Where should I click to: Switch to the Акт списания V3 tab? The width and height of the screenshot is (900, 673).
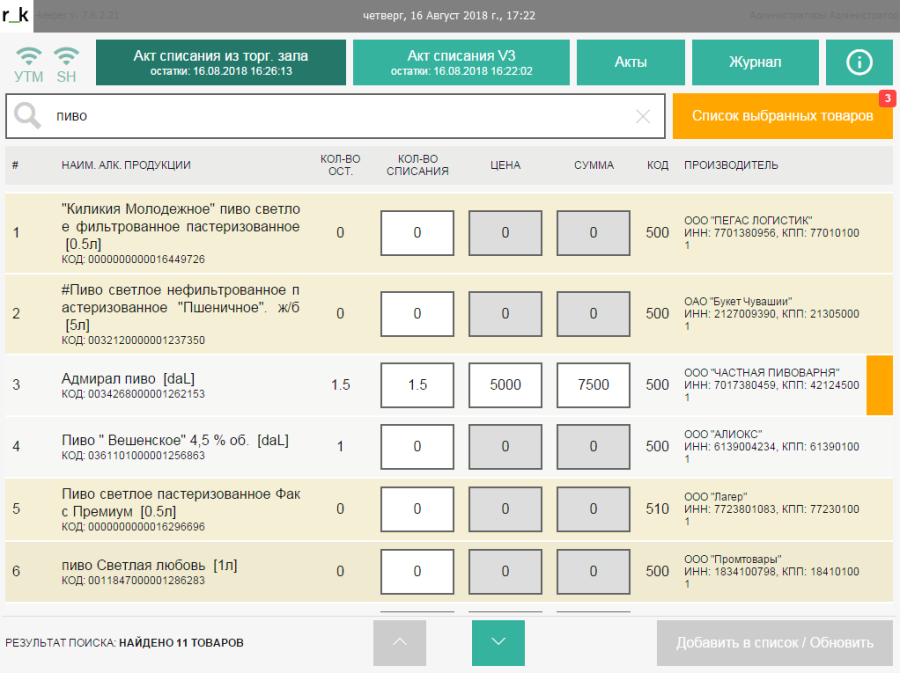pos(461,62)
